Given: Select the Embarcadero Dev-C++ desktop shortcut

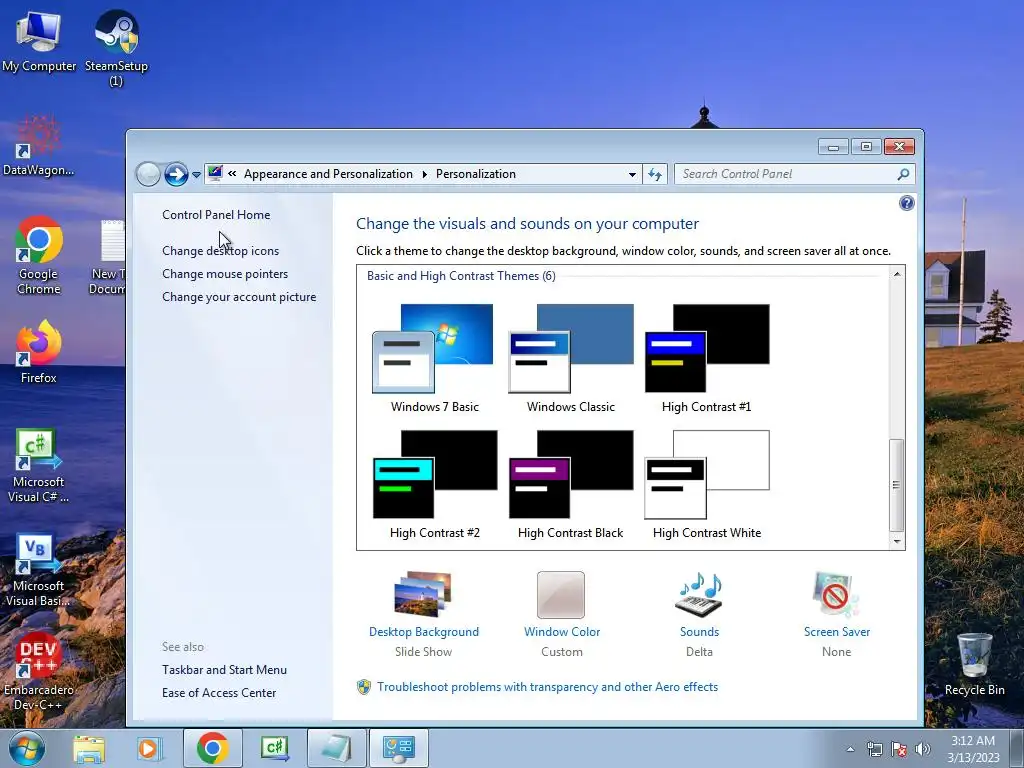Looking at the screenshot, I should [39, 671].
